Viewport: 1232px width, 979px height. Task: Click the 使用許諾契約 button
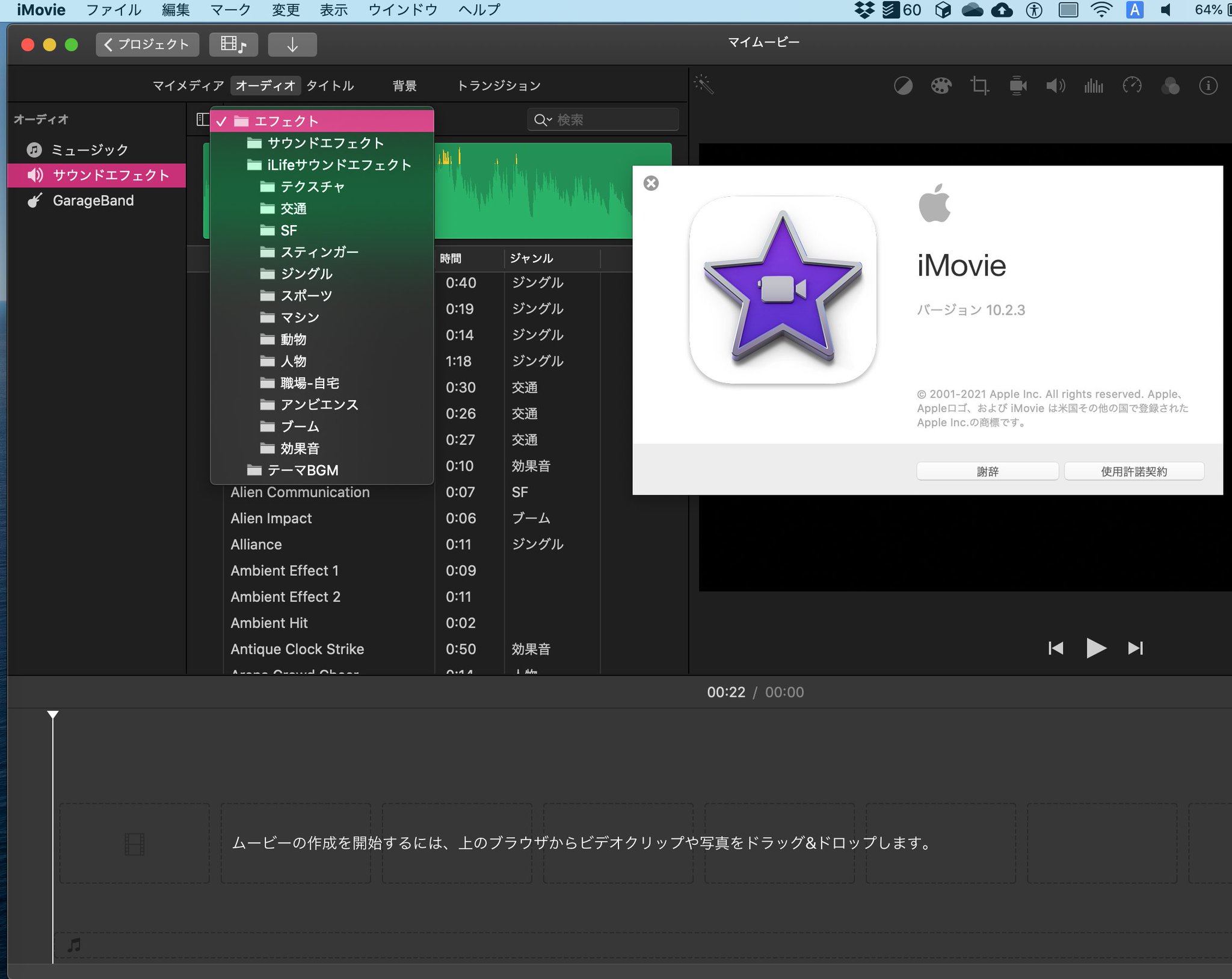1134,471
